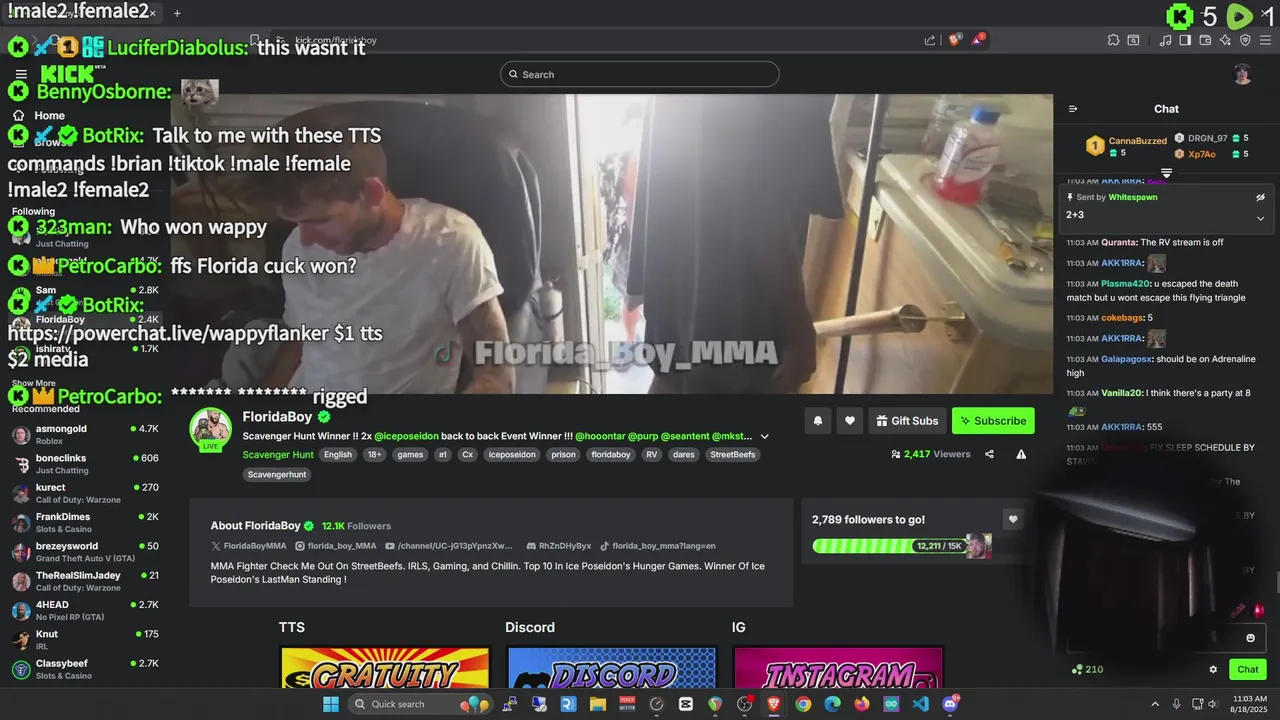Viewport: 1280px width, 720px height.
Task: Open TheRealSlimJadey channel in Recommended
Action: tap(85, 581)
